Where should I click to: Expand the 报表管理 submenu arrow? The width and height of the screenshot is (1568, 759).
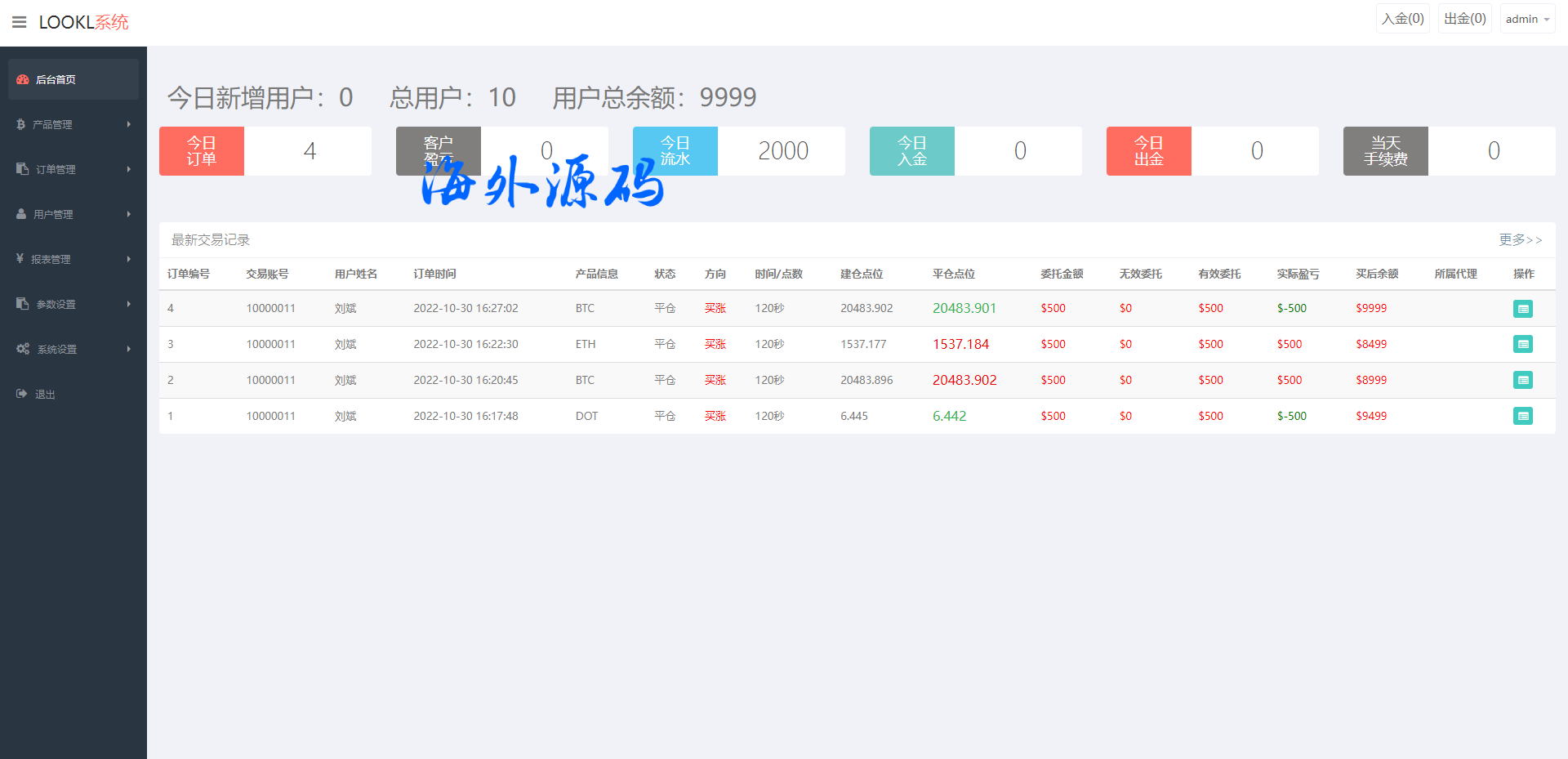(x=129, y=259)
